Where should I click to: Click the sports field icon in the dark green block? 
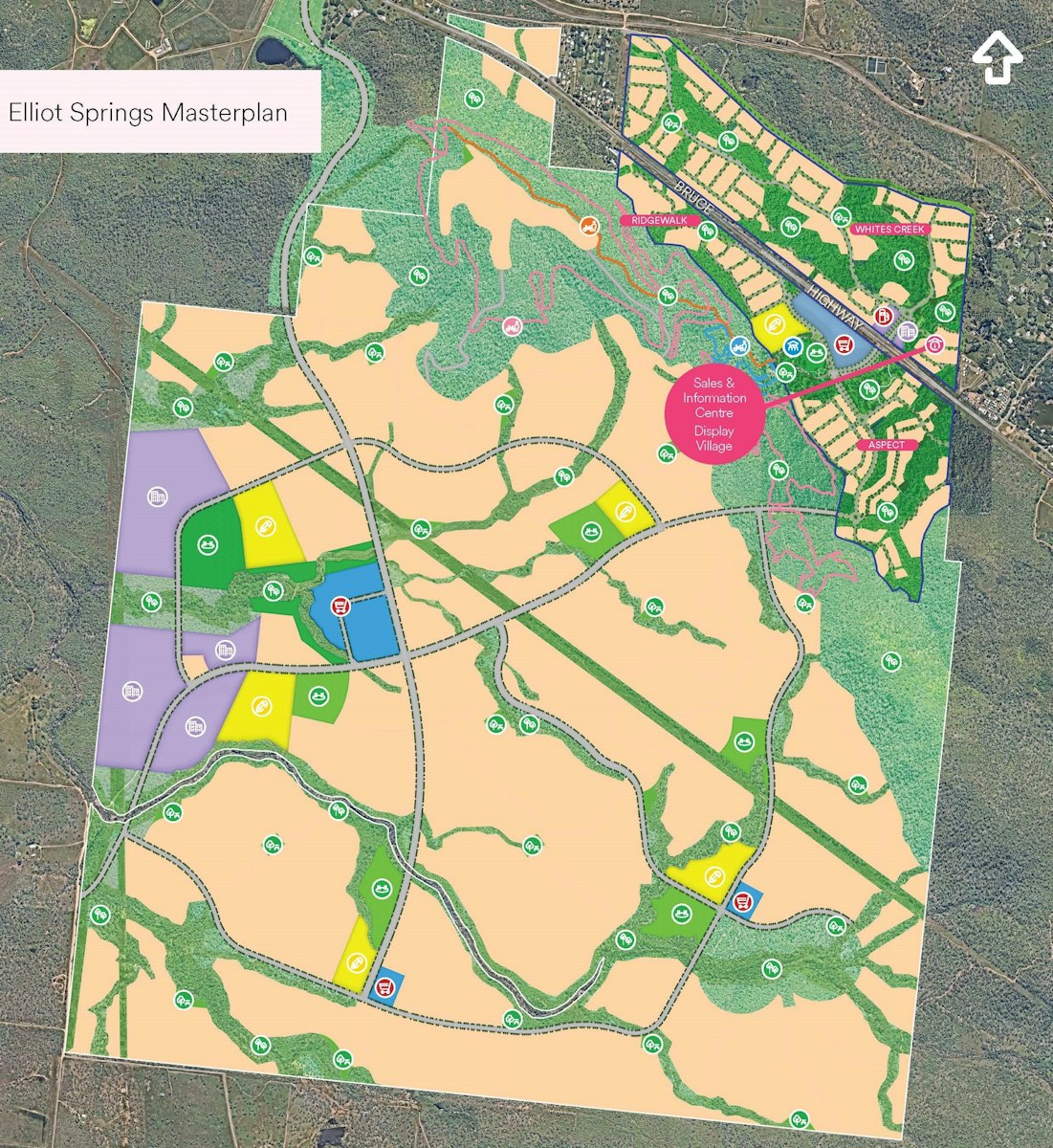[x=206, y=544]
